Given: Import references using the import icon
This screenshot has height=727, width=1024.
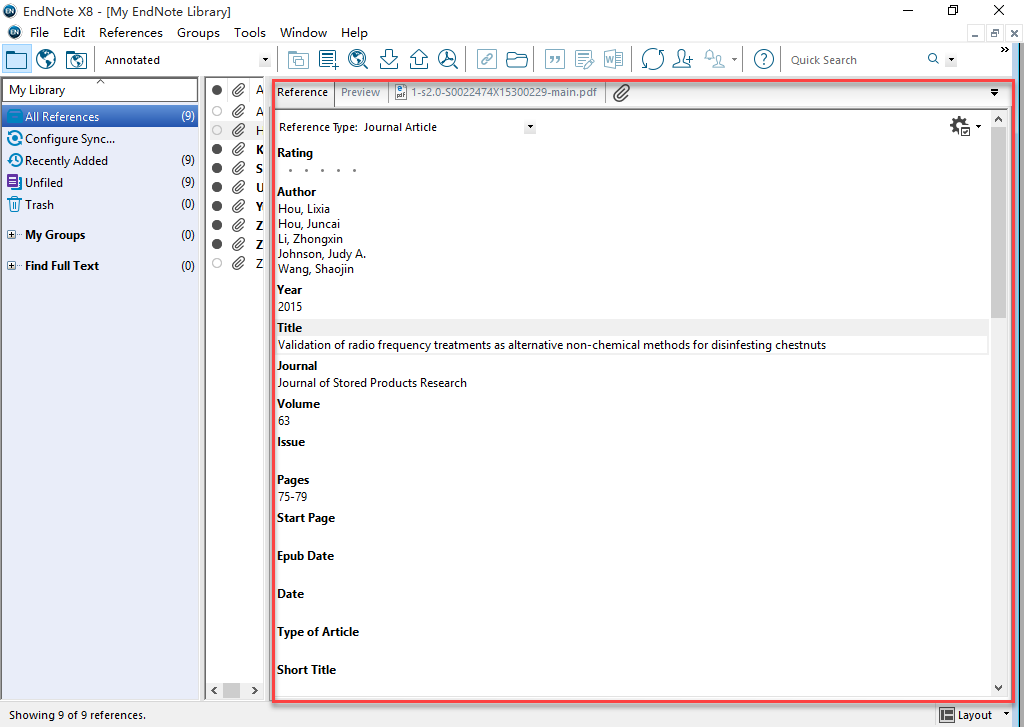Looking at the screenshot, I should [x=389, y=59].
